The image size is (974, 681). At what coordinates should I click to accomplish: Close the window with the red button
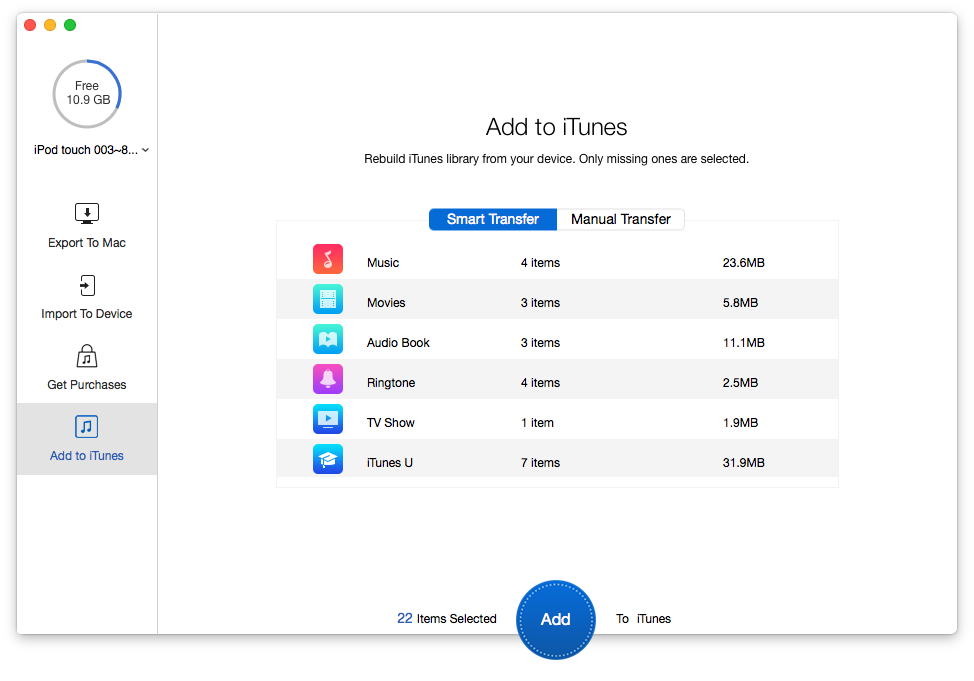(x=30, y=25)
